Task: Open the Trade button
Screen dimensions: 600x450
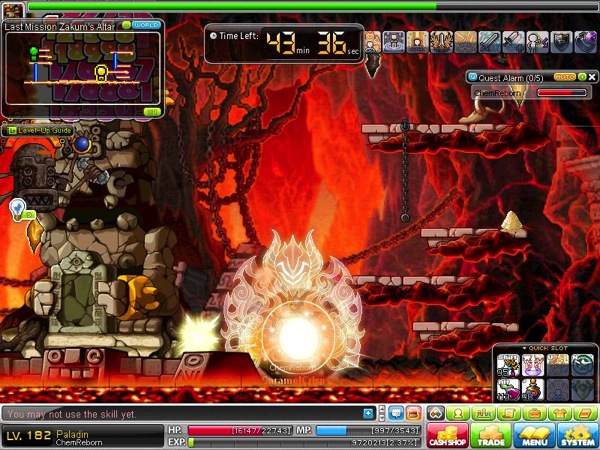Action: pos(491,436)
